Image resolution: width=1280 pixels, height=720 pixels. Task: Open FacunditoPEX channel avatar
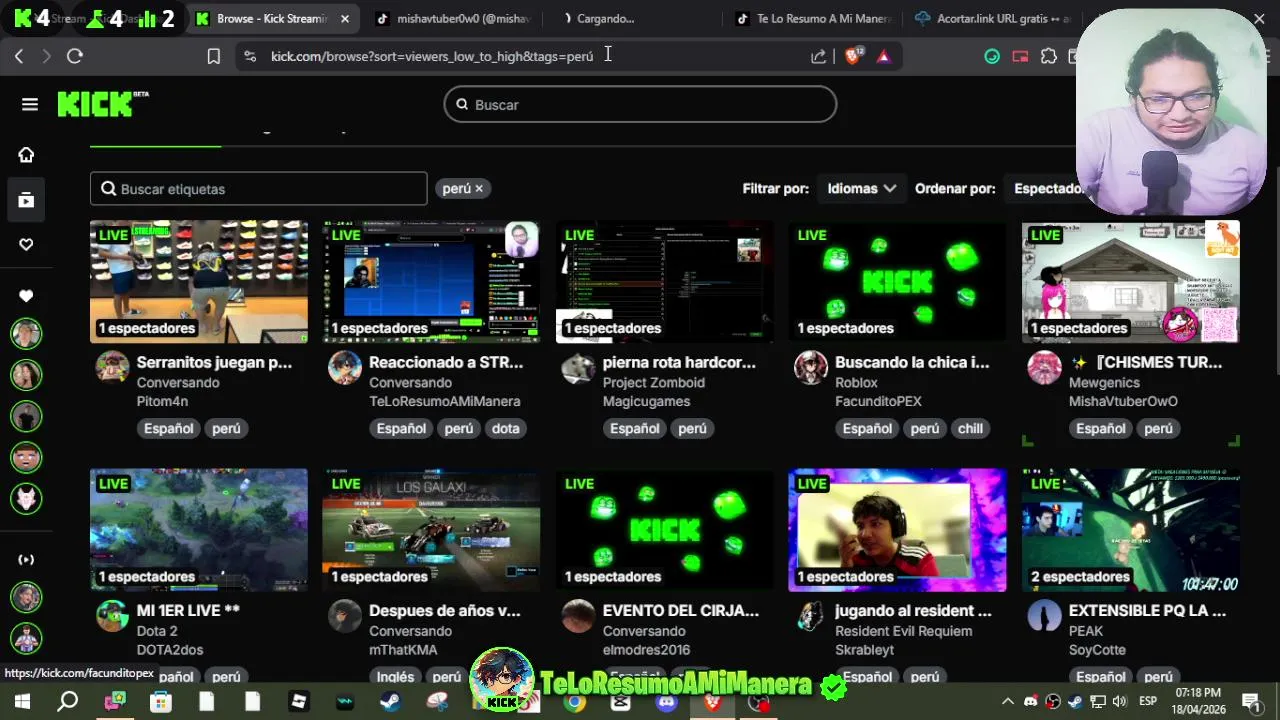[811, 367]
